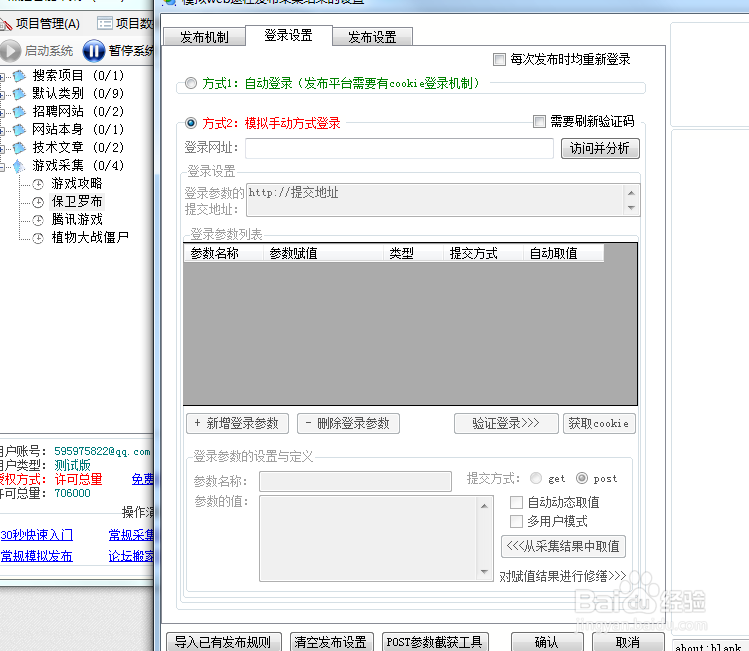Open the 项目数 toolbar item
749x651 pixels.
pos(125,23)
